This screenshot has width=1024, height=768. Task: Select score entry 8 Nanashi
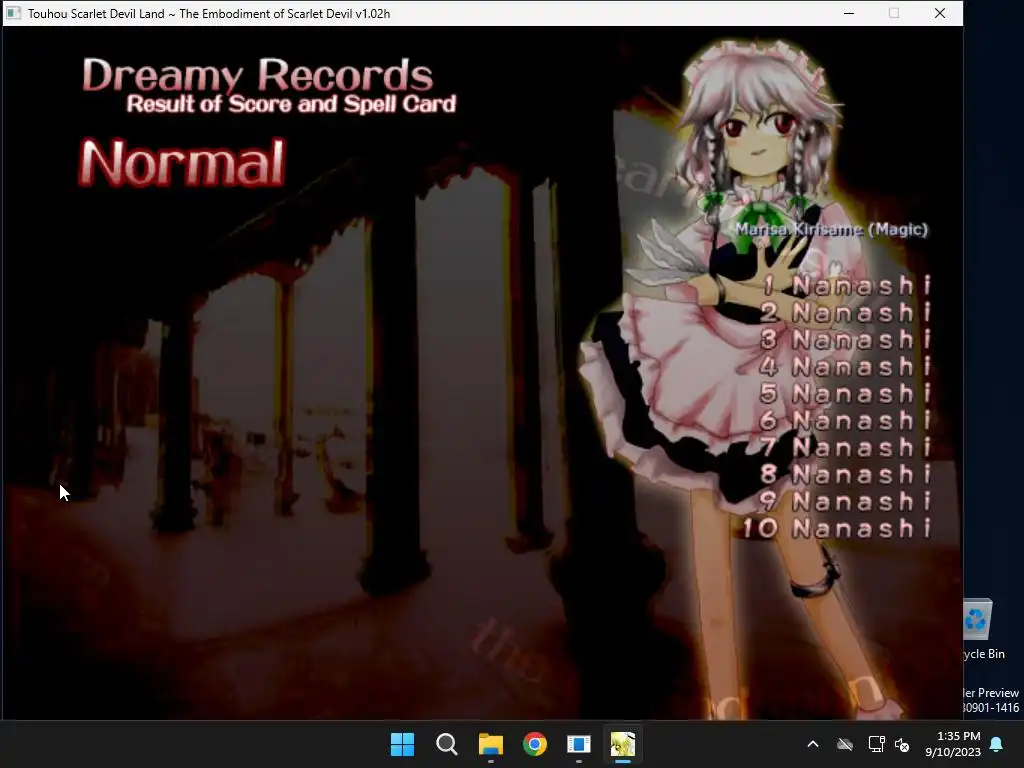coord(846,475)
